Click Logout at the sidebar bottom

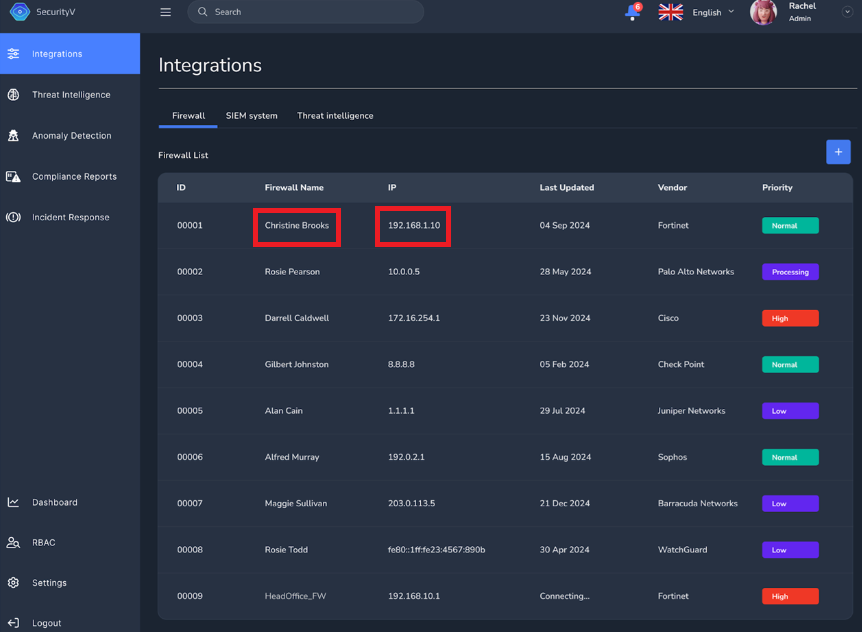(12, 622)
